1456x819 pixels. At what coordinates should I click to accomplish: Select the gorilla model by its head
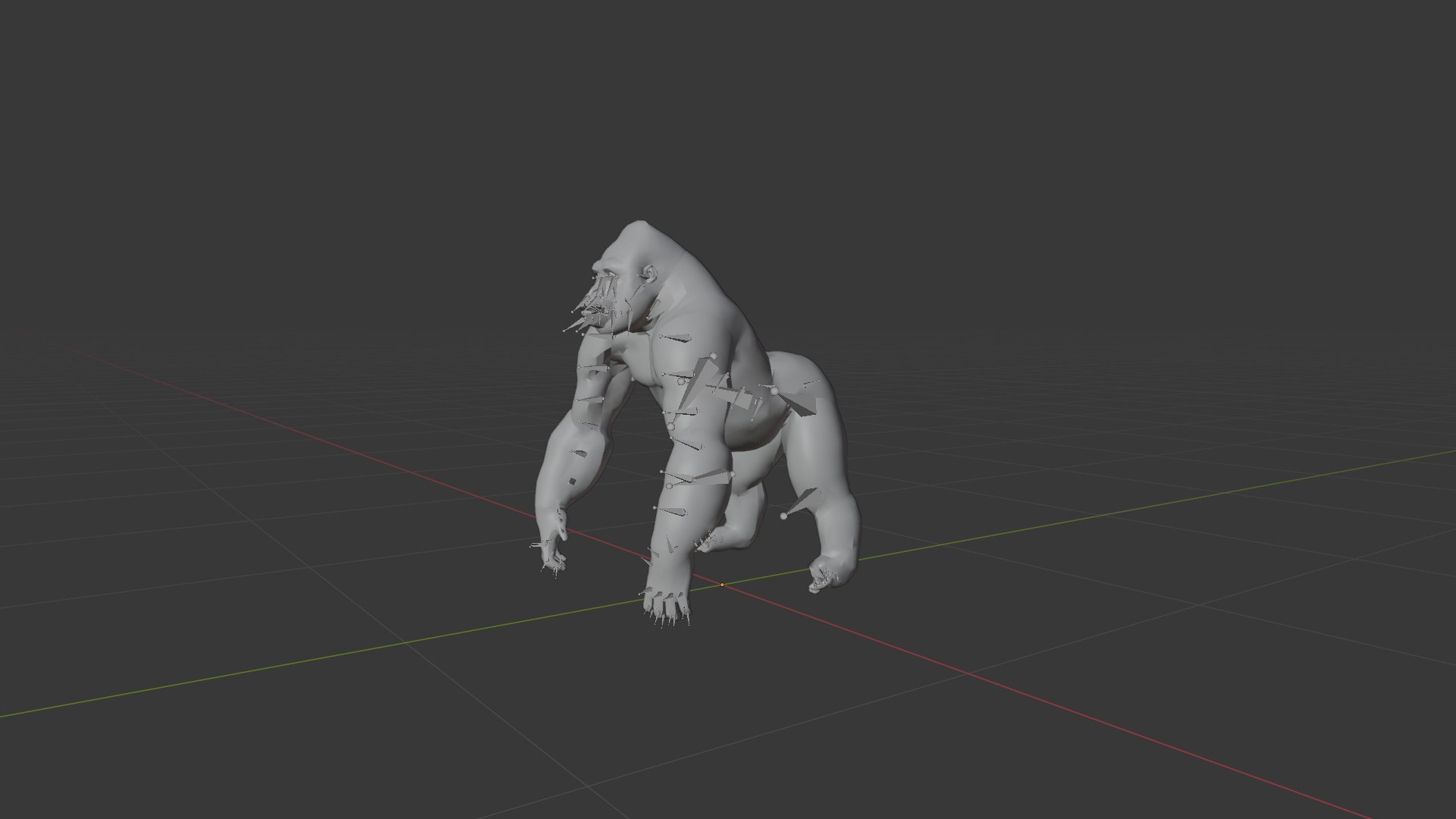[x=635, y=262]
